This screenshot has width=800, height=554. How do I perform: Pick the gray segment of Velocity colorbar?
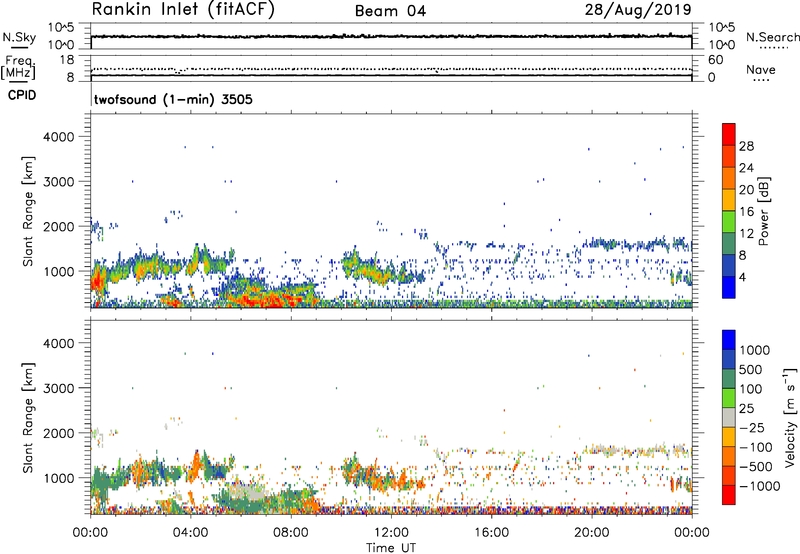pos(729,417)
